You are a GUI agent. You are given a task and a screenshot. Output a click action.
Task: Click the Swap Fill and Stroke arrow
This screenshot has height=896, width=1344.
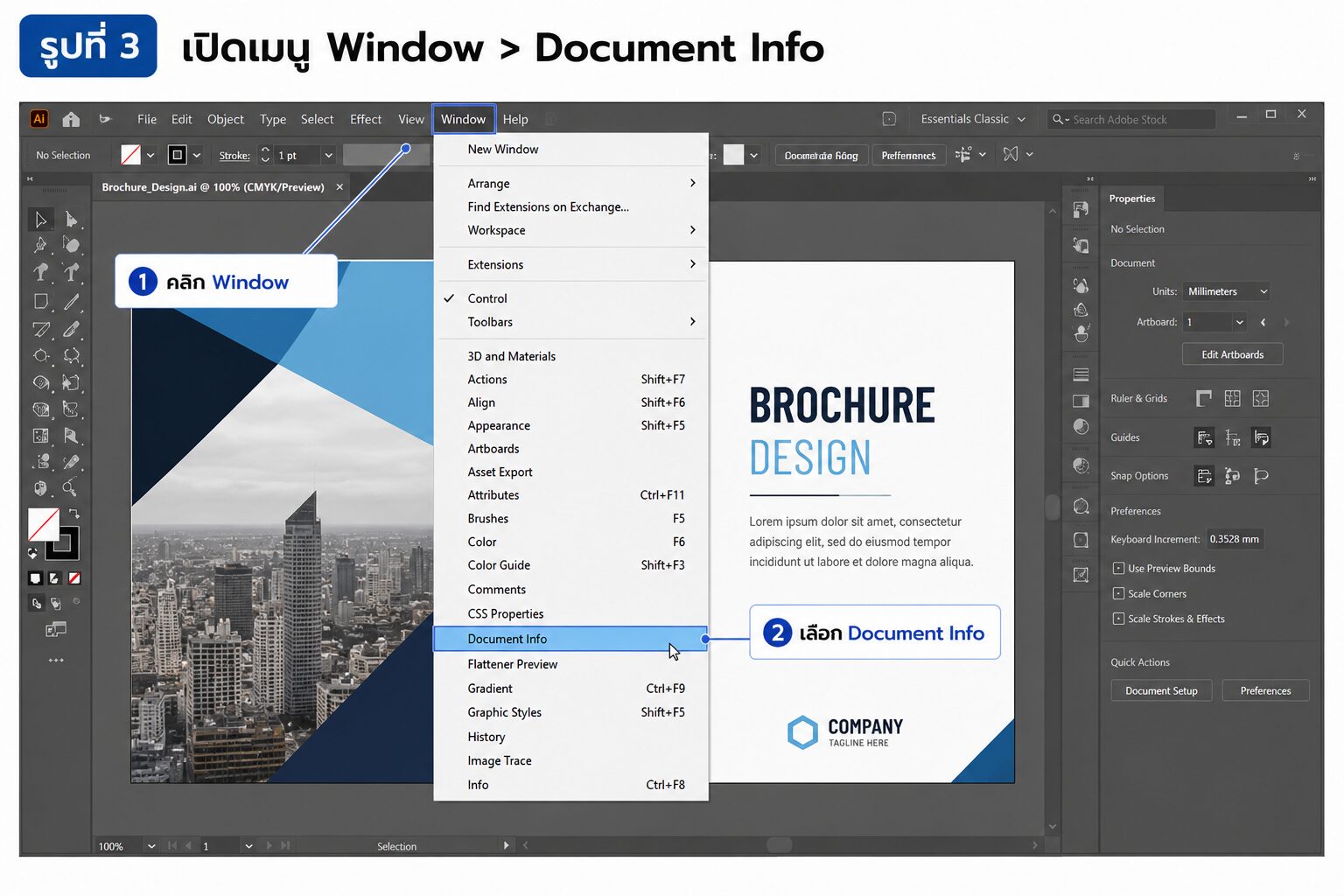pyautogui.click(x=75, y=514)
